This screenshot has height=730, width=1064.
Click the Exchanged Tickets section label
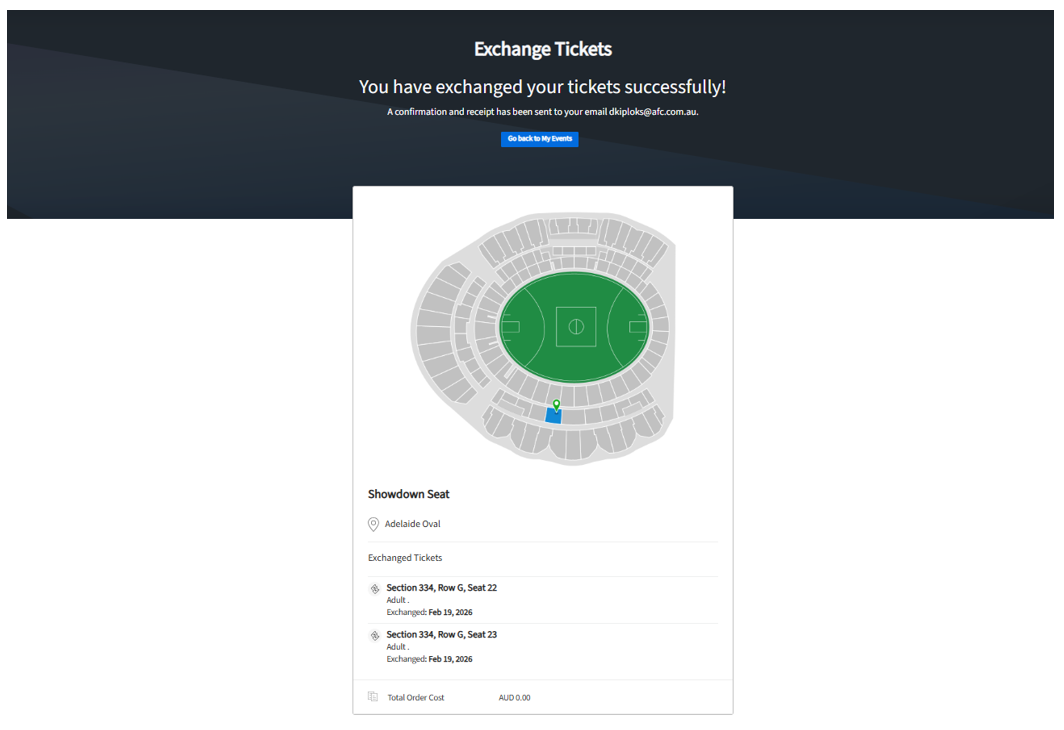tap(404, 558)
